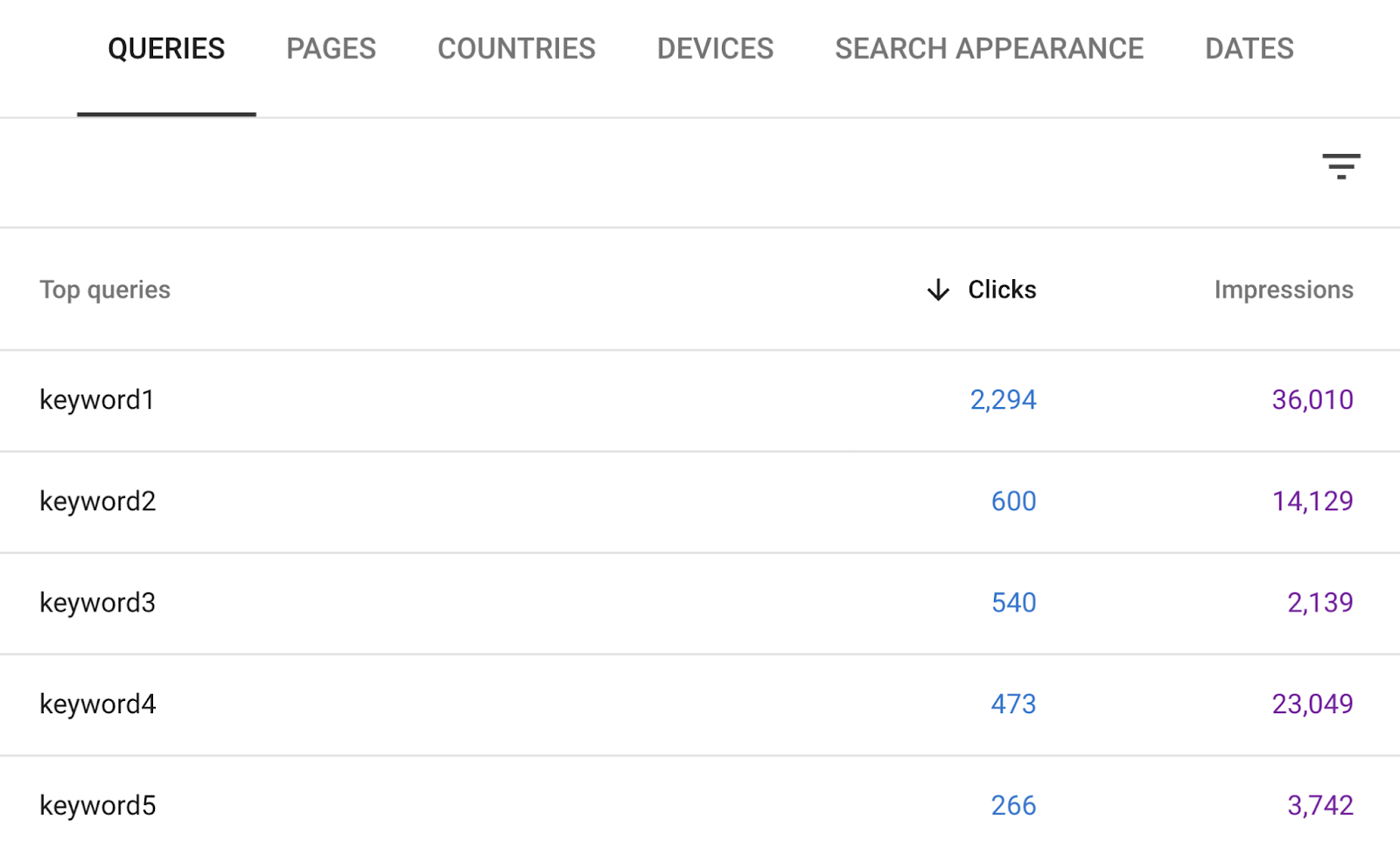Switch to the COUNTRIES tab

(516, 49)
